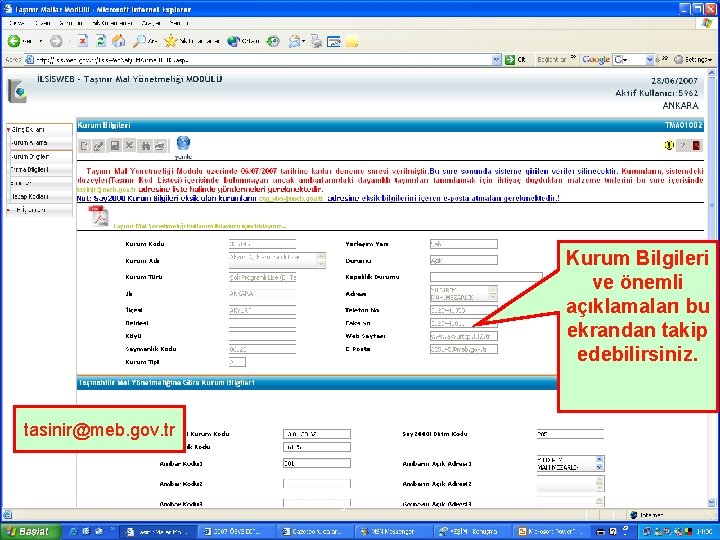Switch to Microsoft PowerPoint taskbar item

550,531
